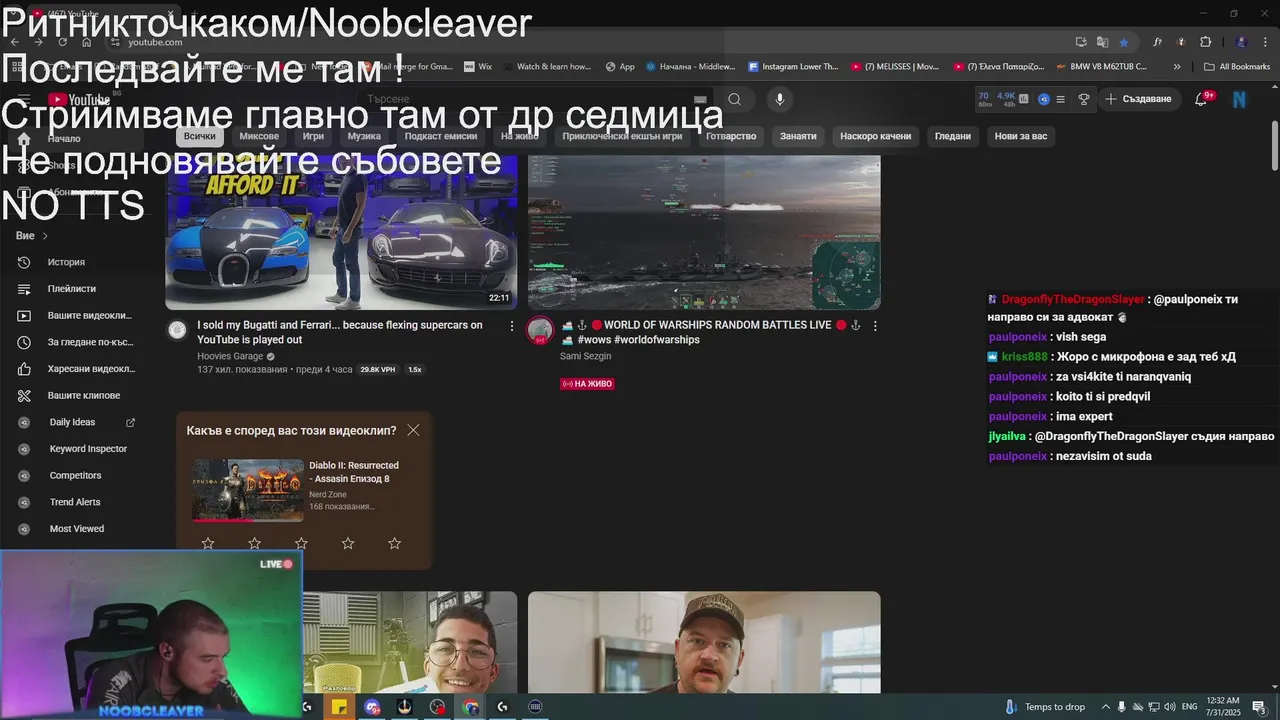Open the Playlists icon in sidebar

click(x=24, y=289)
